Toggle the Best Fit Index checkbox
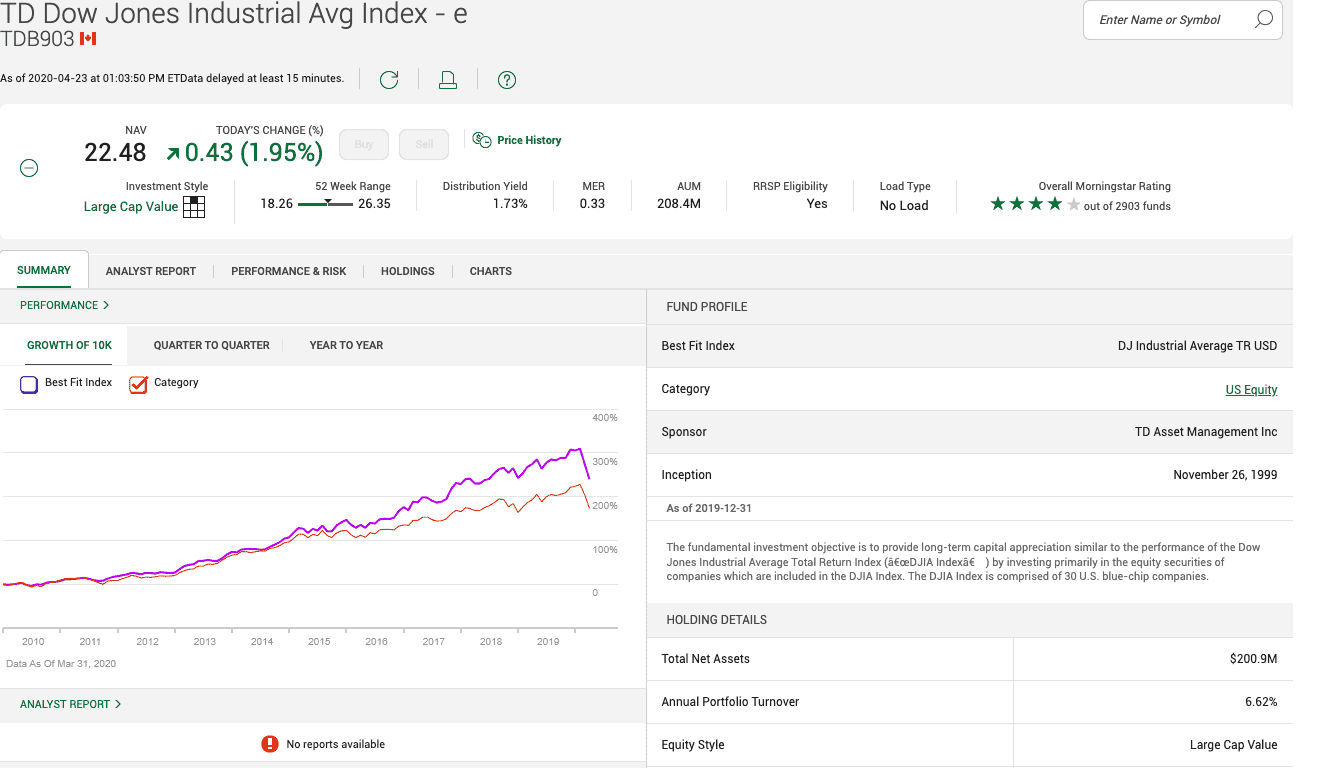 click(x=29, y=384)
